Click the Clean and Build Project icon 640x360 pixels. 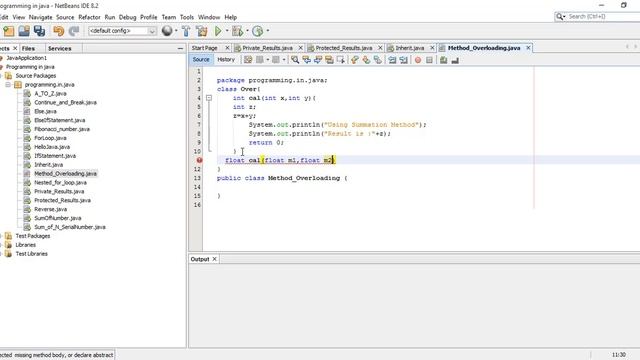coord(202,31)
